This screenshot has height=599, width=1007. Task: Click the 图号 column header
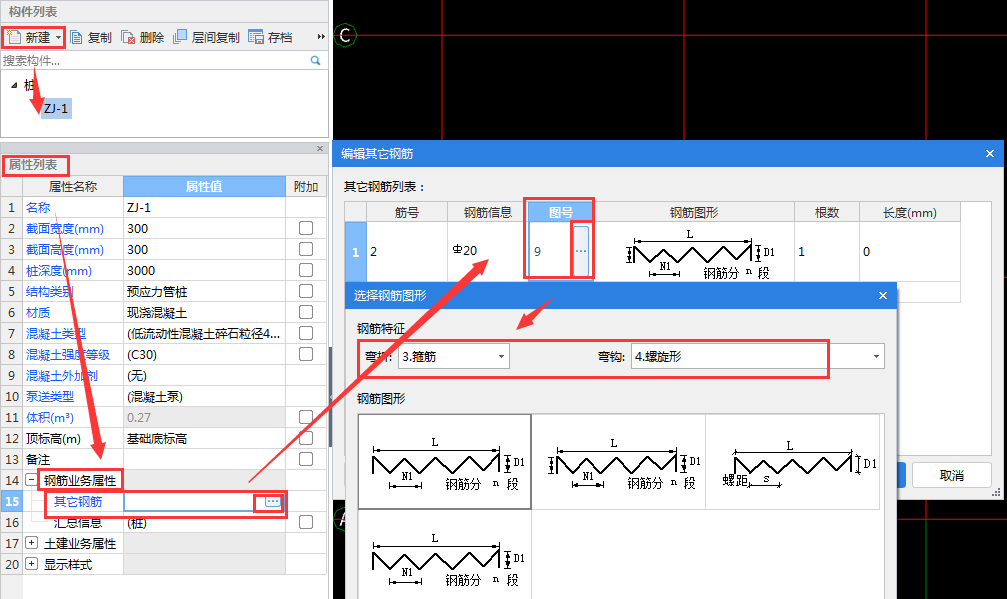pos(561,212)
